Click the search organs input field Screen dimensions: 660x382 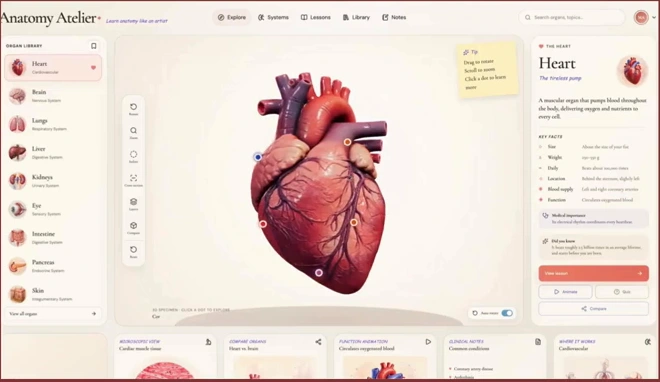coord(572,17)
